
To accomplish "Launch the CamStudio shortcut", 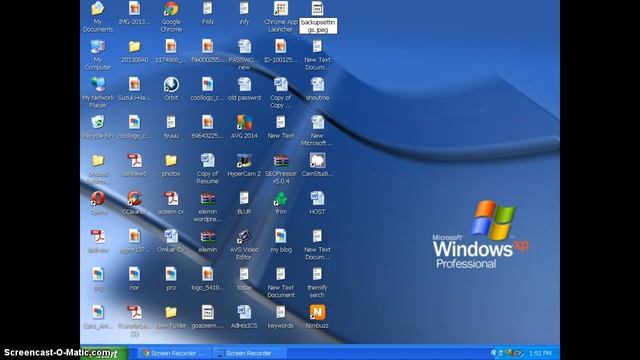I will [x=317, y=160].
